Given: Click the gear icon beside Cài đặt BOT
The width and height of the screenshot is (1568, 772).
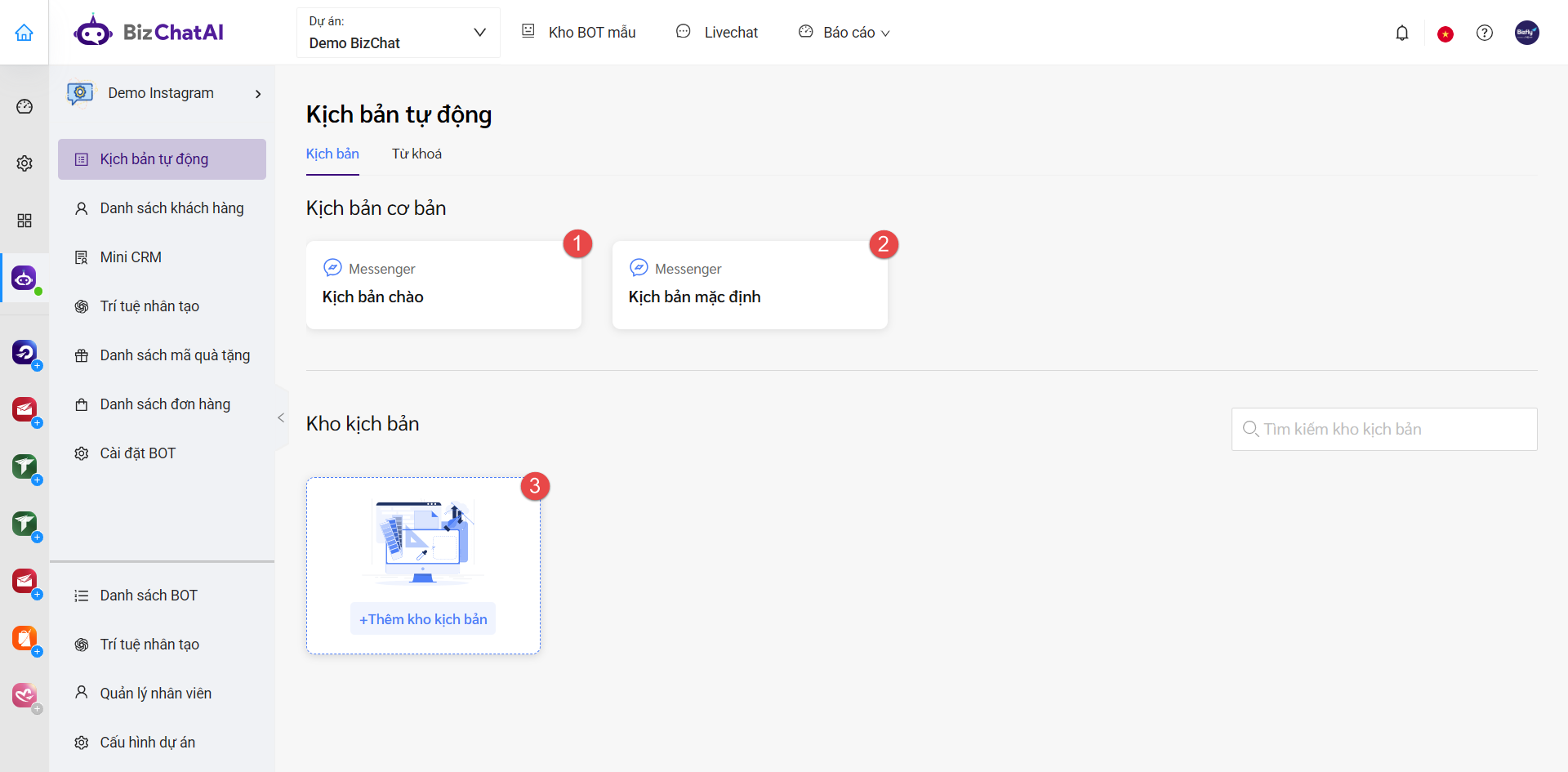Looking at the screenshot, I should click(82, 453).
